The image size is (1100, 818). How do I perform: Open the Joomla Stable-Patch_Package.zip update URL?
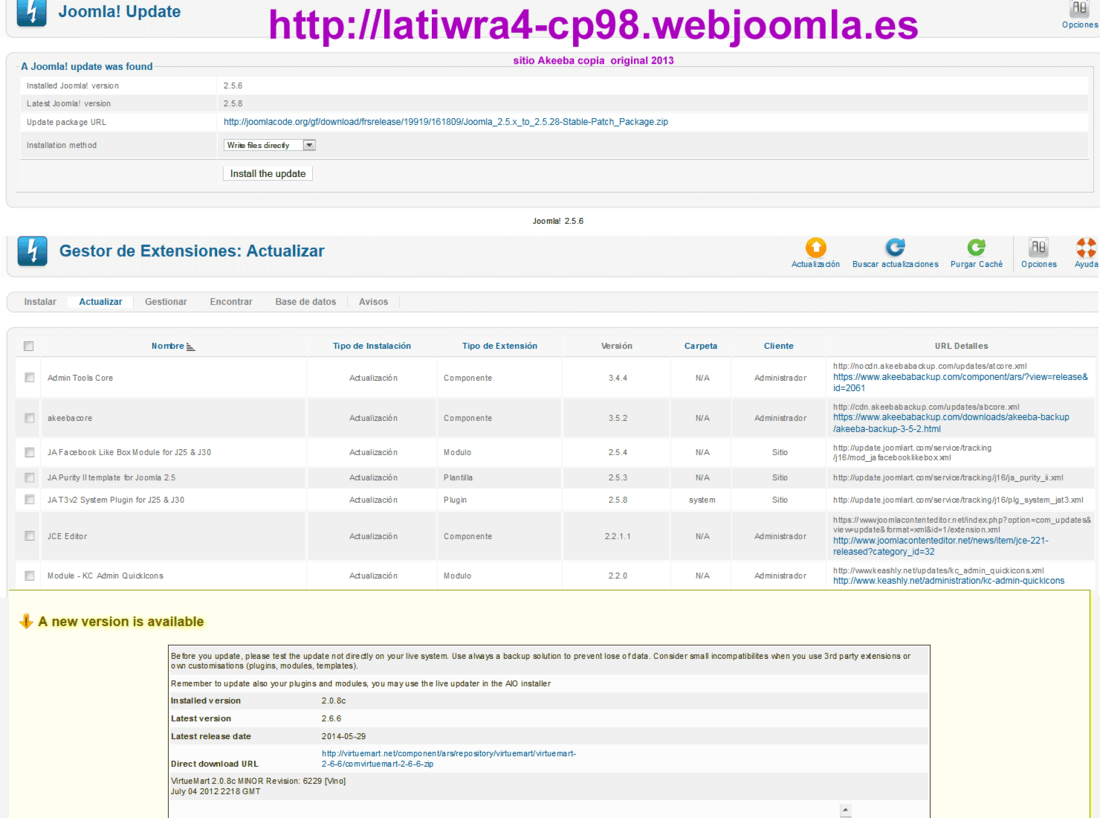(x=445, y=122)
